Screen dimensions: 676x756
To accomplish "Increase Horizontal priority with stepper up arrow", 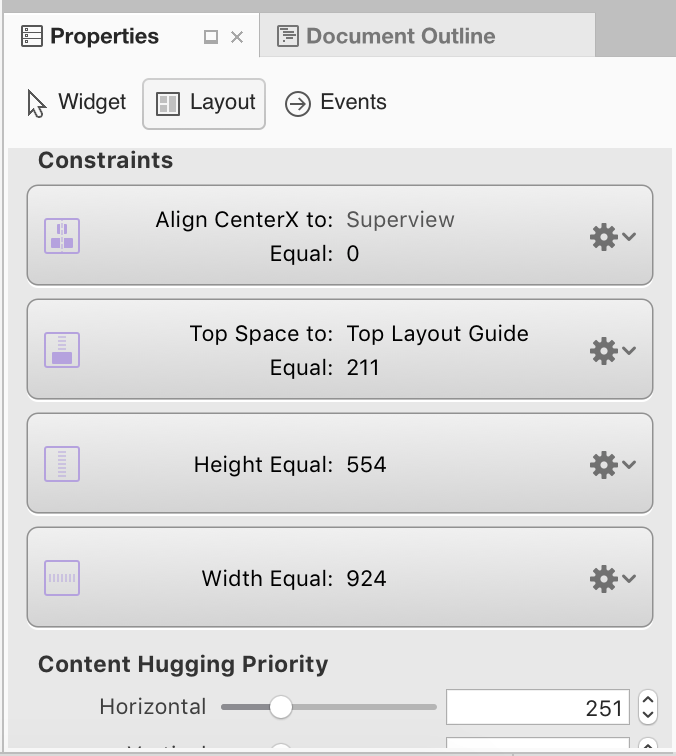I will coord(648,700).
